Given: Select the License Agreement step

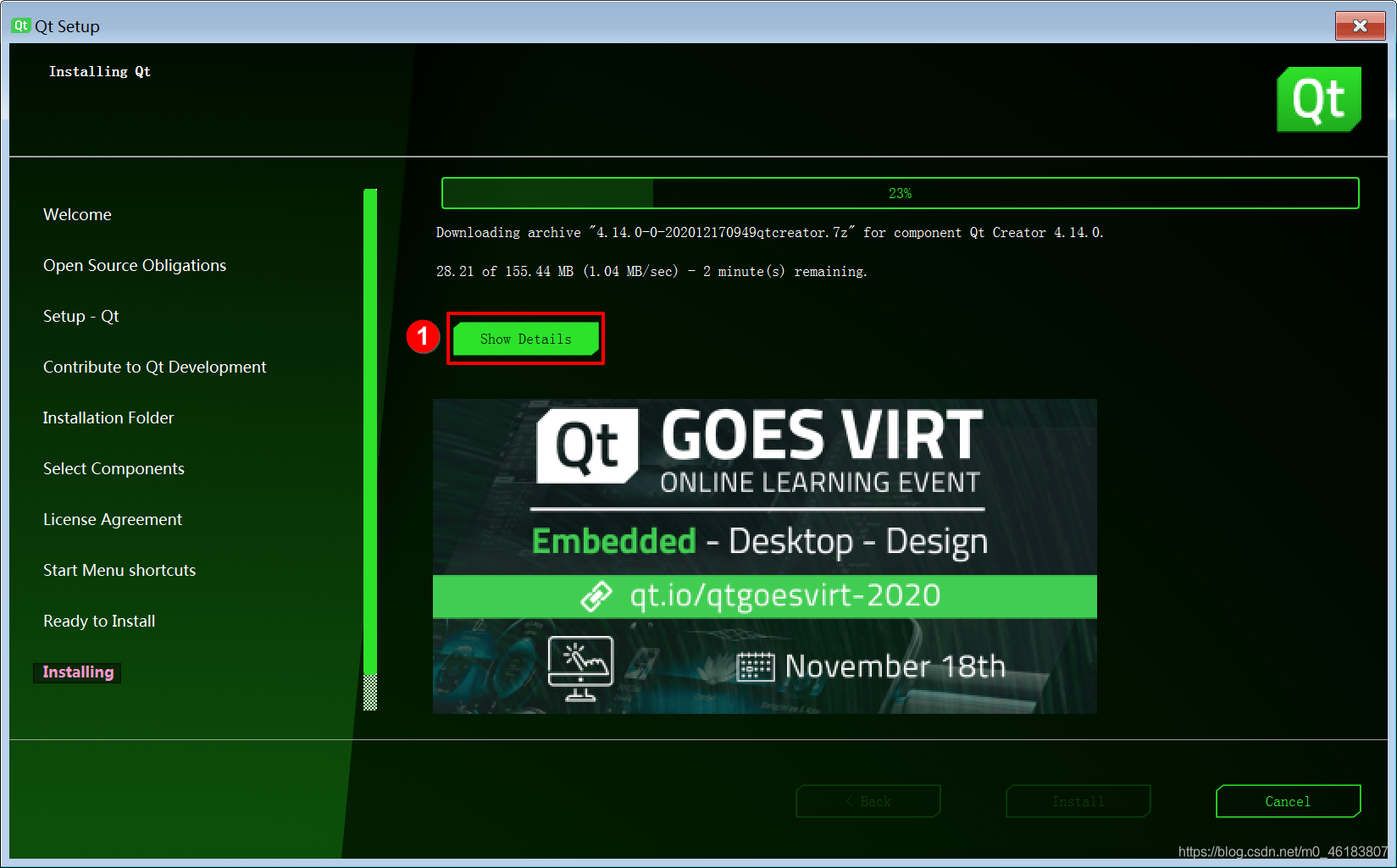Looking at the screenshot, I should tap(113, 519).
